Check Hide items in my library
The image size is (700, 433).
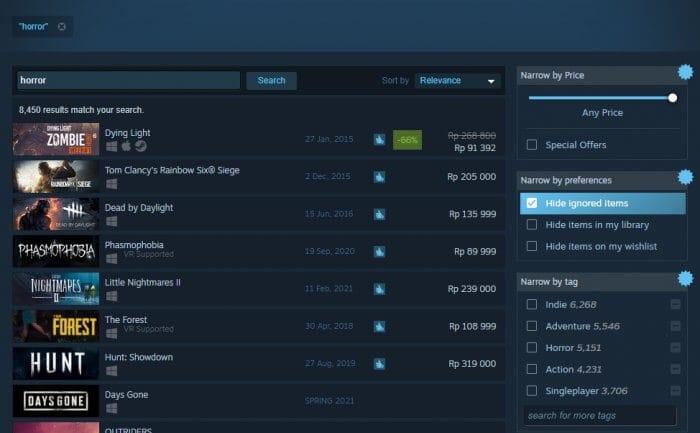[532, 225]
